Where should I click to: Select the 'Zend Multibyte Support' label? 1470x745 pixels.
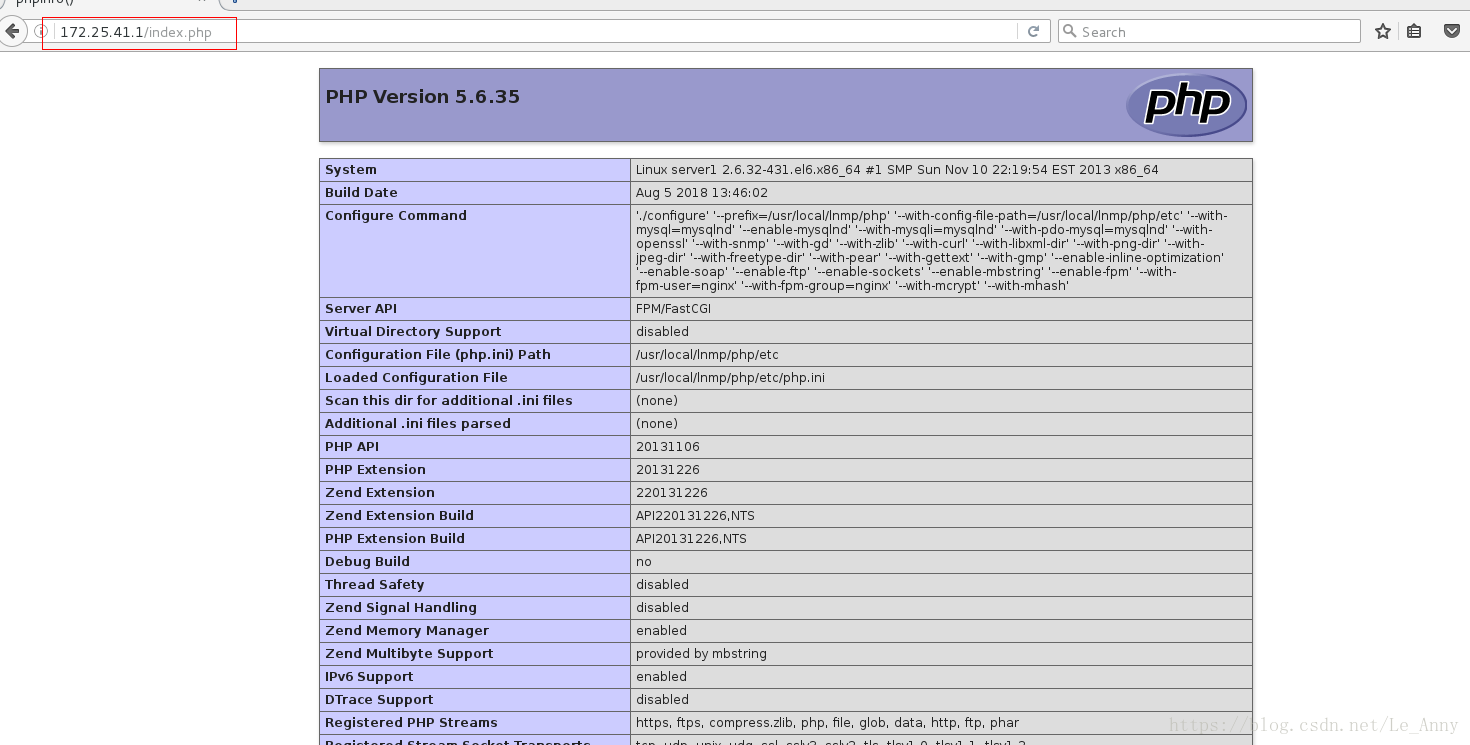[x=409, y=654]
